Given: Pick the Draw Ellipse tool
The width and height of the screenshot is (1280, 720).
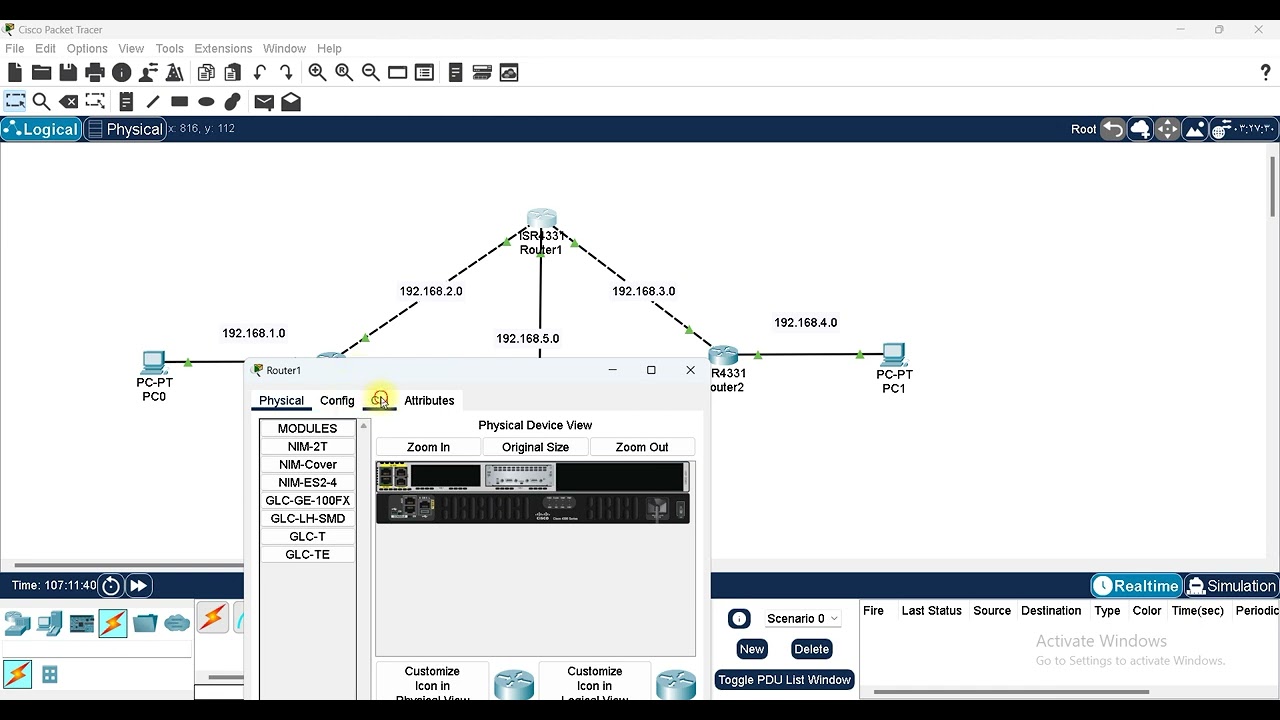Looking at the screenshot, I should [206, 101].
